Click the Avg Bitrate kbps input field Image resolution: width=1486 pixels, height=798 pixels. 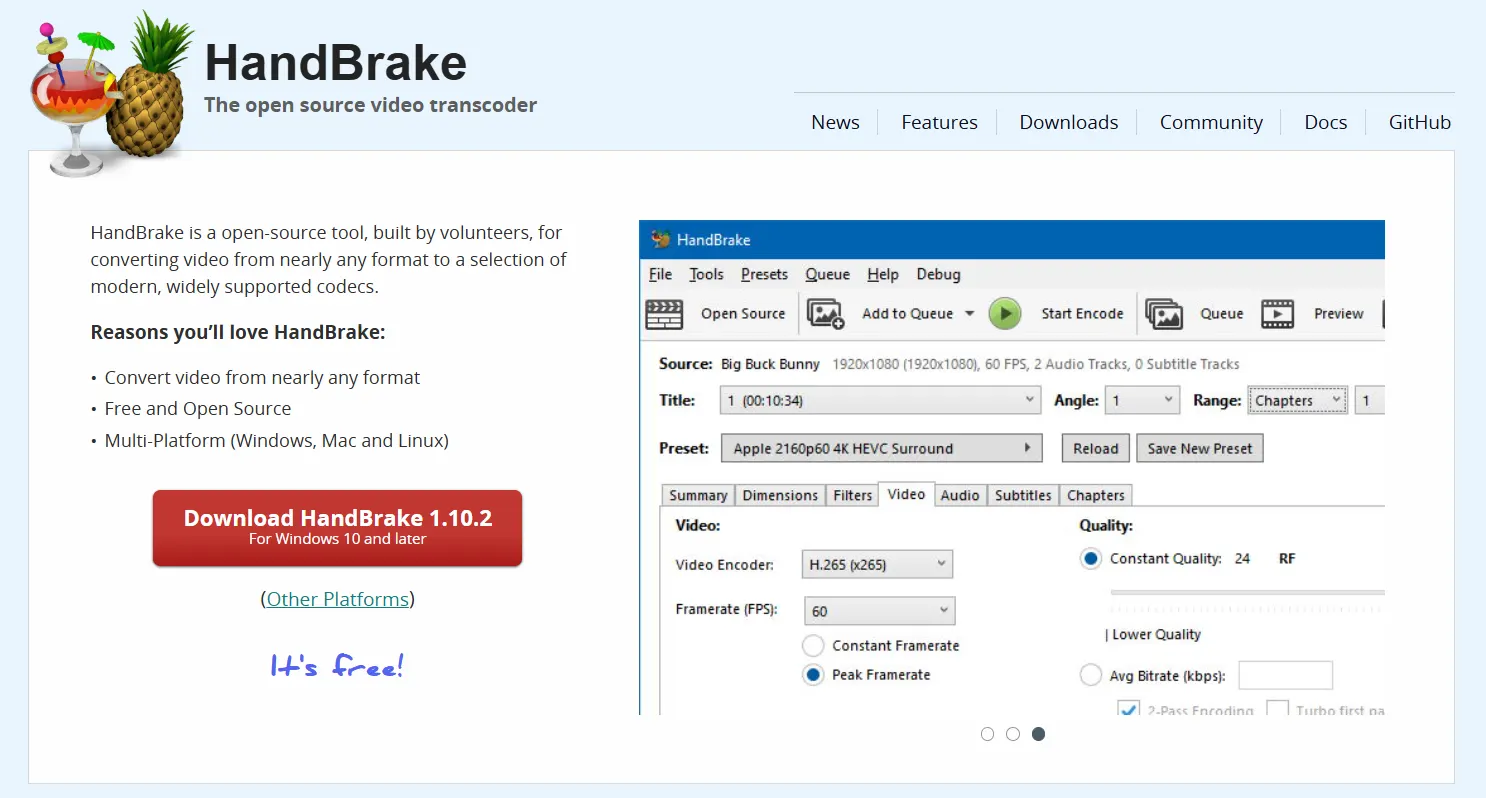click(x=1286, y=675)
